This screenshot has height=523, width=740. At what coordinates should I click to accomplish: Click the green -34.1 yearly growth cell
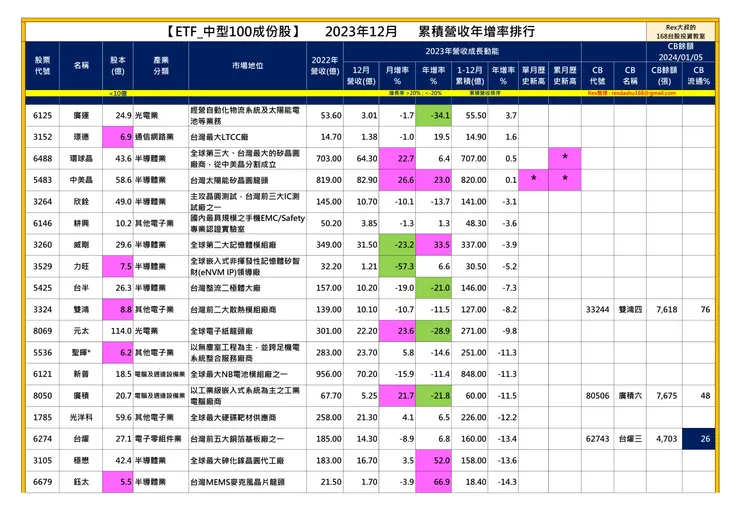point(434,116)
